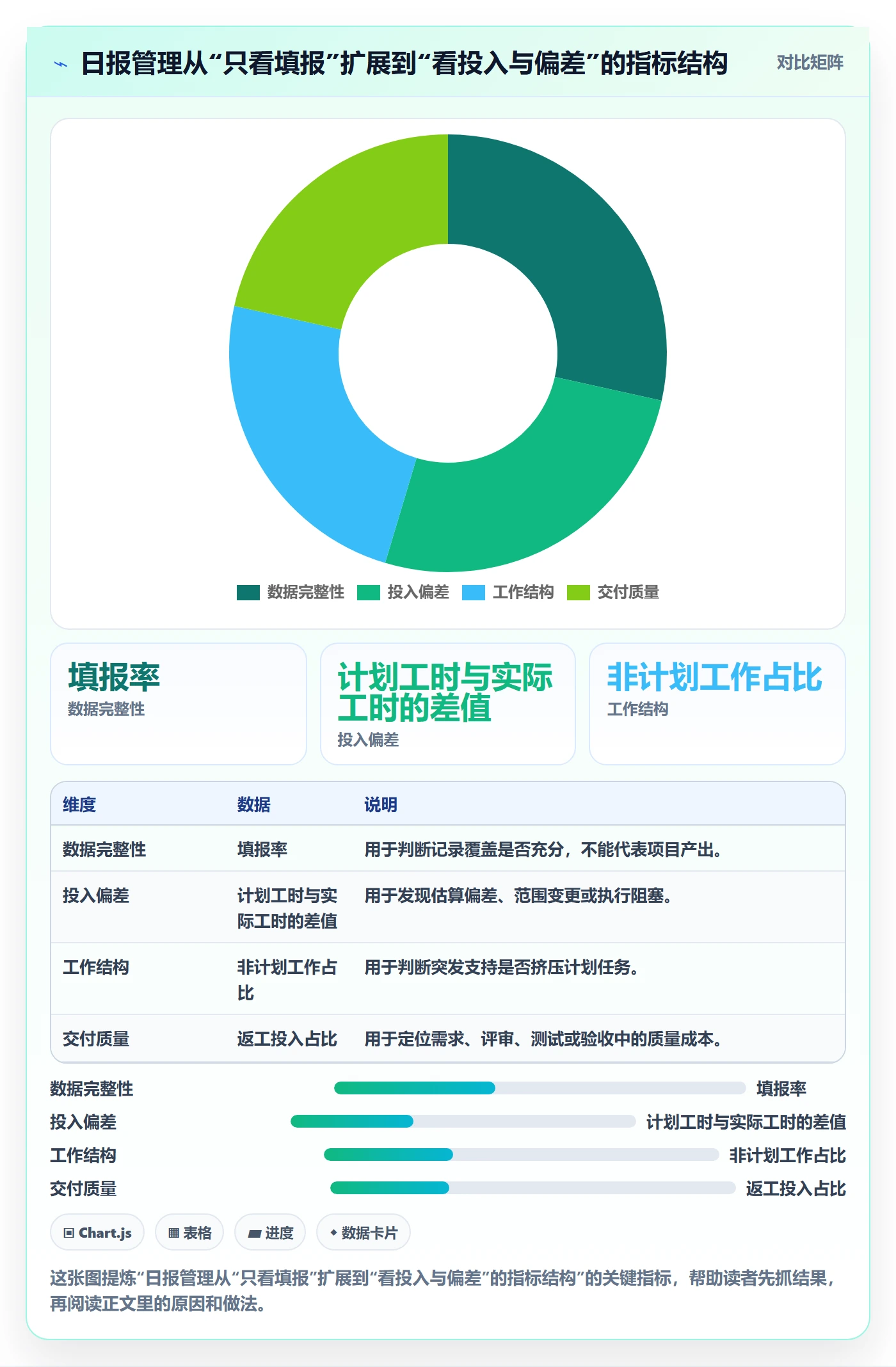The height and width of the screenshot is (1367, 896).
Task: Click the 对比矩阵 label in header
Action: [810, 63]
